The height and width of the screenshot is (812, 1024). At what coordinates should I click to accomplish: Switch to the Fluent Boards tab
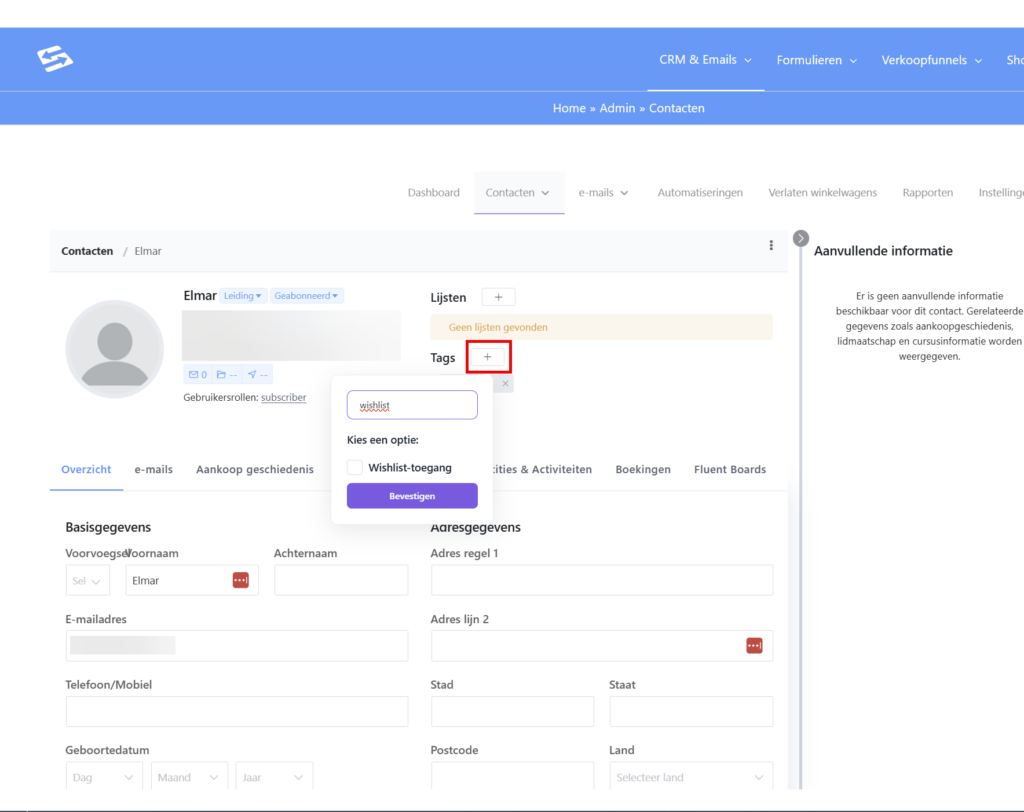[730, 469]
